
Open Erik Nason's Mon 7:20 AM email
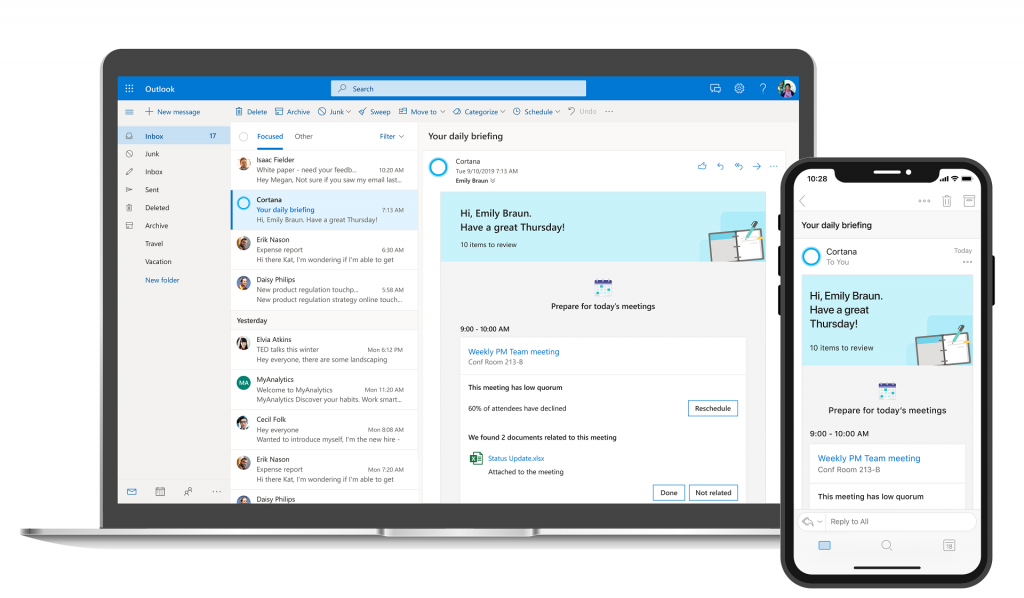(325, 469)
